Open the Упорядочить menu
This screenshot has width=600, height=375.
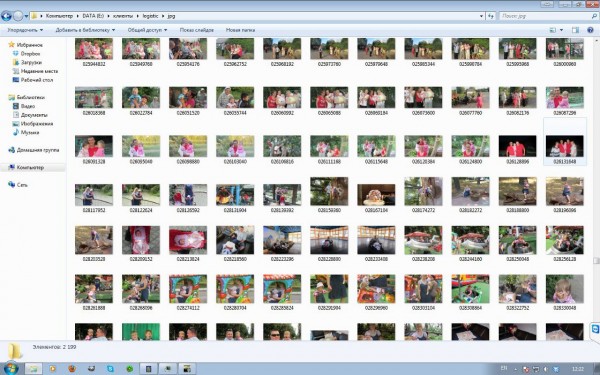coord(25,30)
